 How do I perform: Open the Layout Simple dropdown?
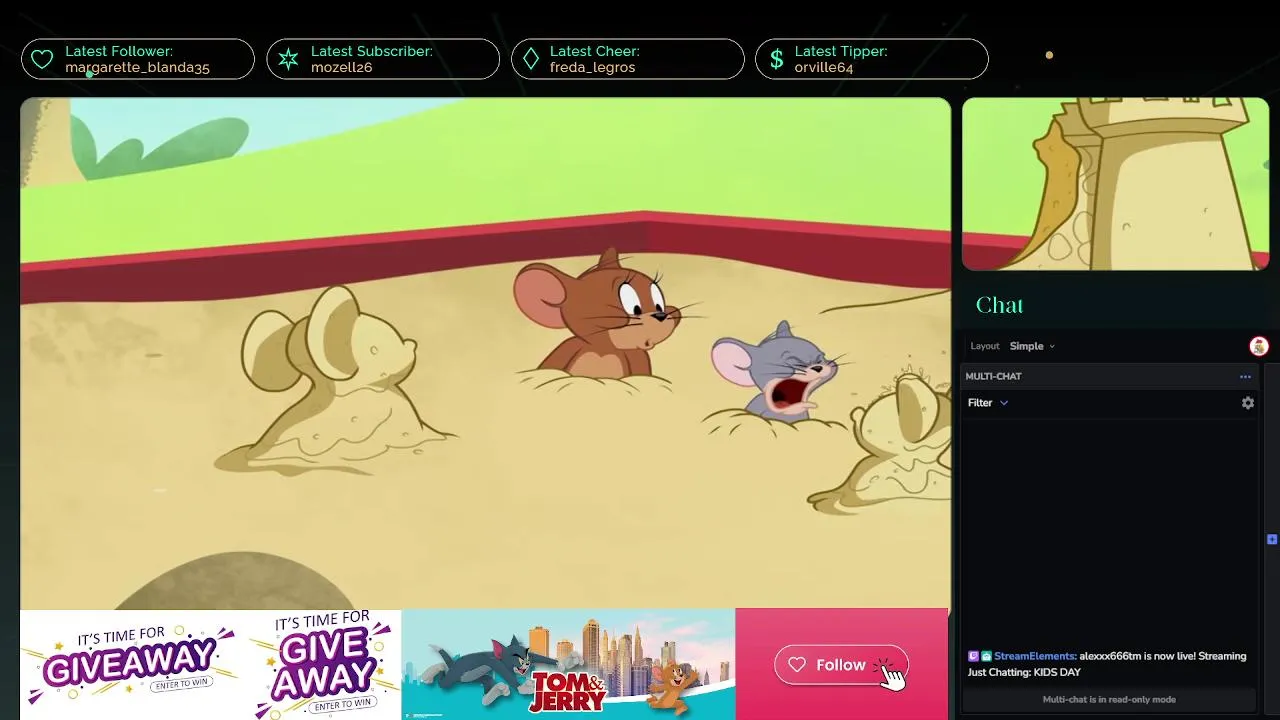[x=1032, y=346]
